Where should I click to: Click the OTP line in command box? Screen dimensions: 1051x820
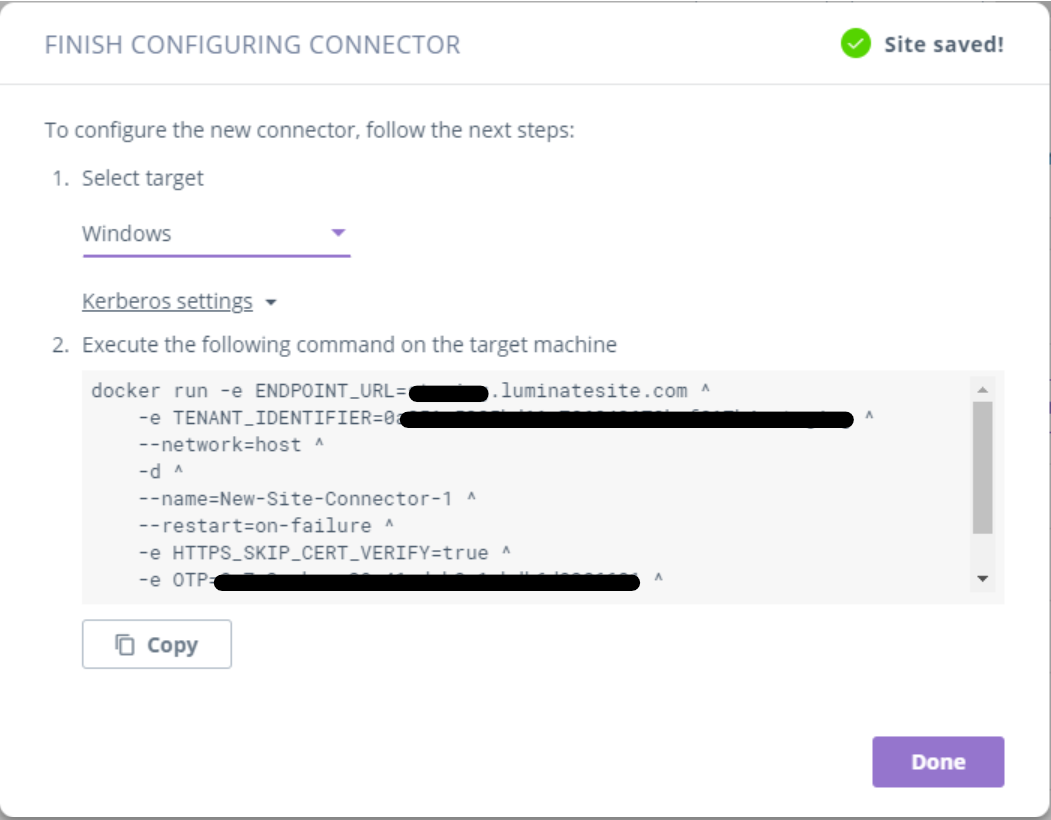[180, 579]
